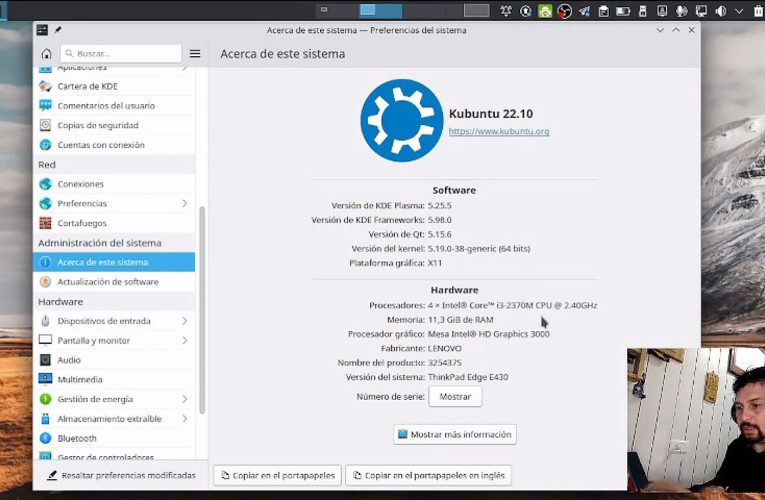This screenshot has height=500, width=765.
Task: Open Cortafuegos firewall settings
Action: [114, 223]
